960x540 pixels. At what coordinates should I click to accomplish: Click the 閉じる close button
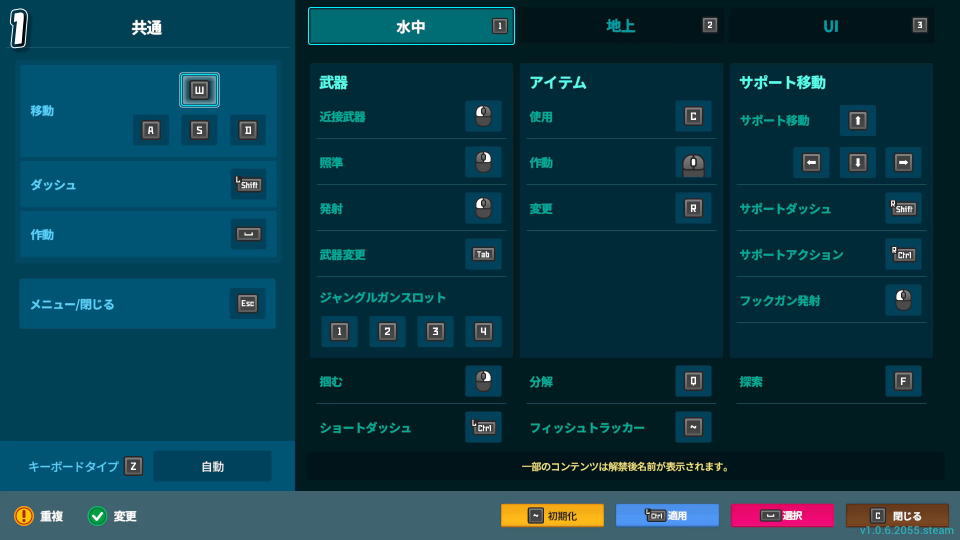tap(897, 516)
